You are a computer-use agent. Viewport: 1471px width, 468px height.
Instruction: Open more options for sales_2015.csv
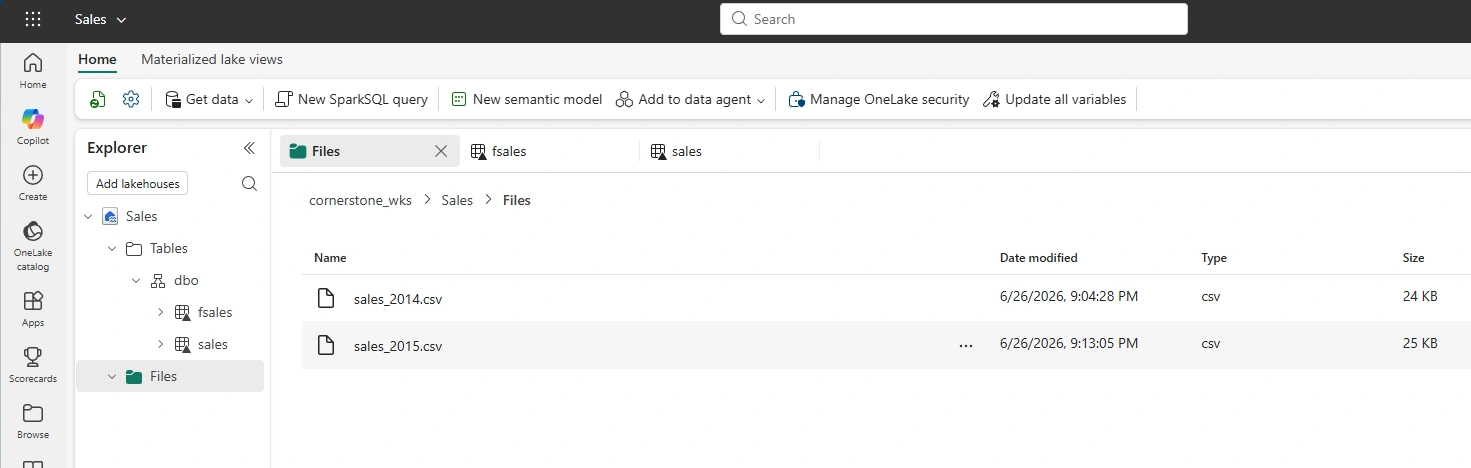pyautogui.click(x=965, y=345)
